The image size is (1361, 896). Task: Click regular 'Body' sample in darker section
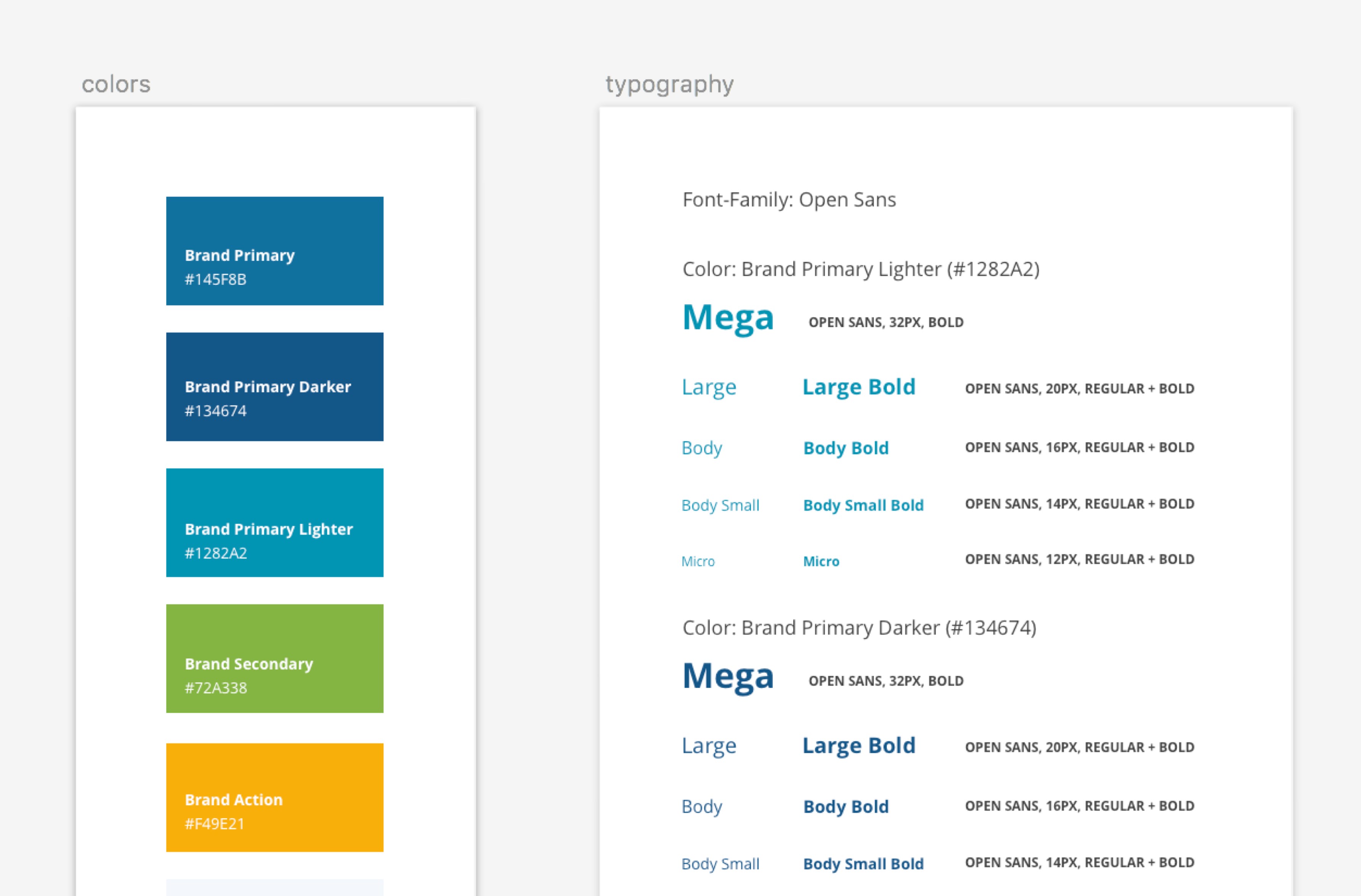point(701,807)
